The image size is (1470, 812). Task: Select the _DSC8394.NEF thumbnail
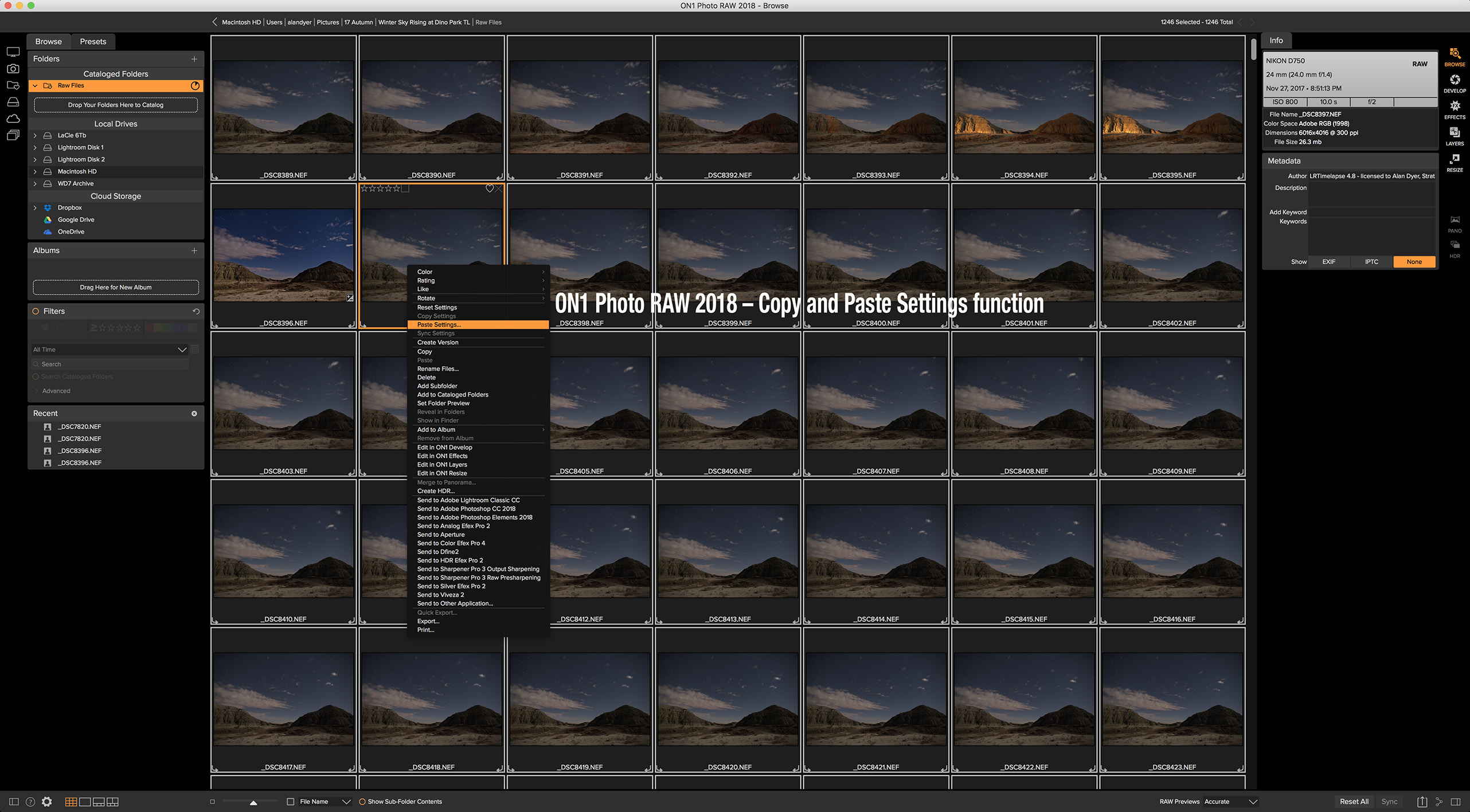pyautogui.click(x=1024, y=108)
